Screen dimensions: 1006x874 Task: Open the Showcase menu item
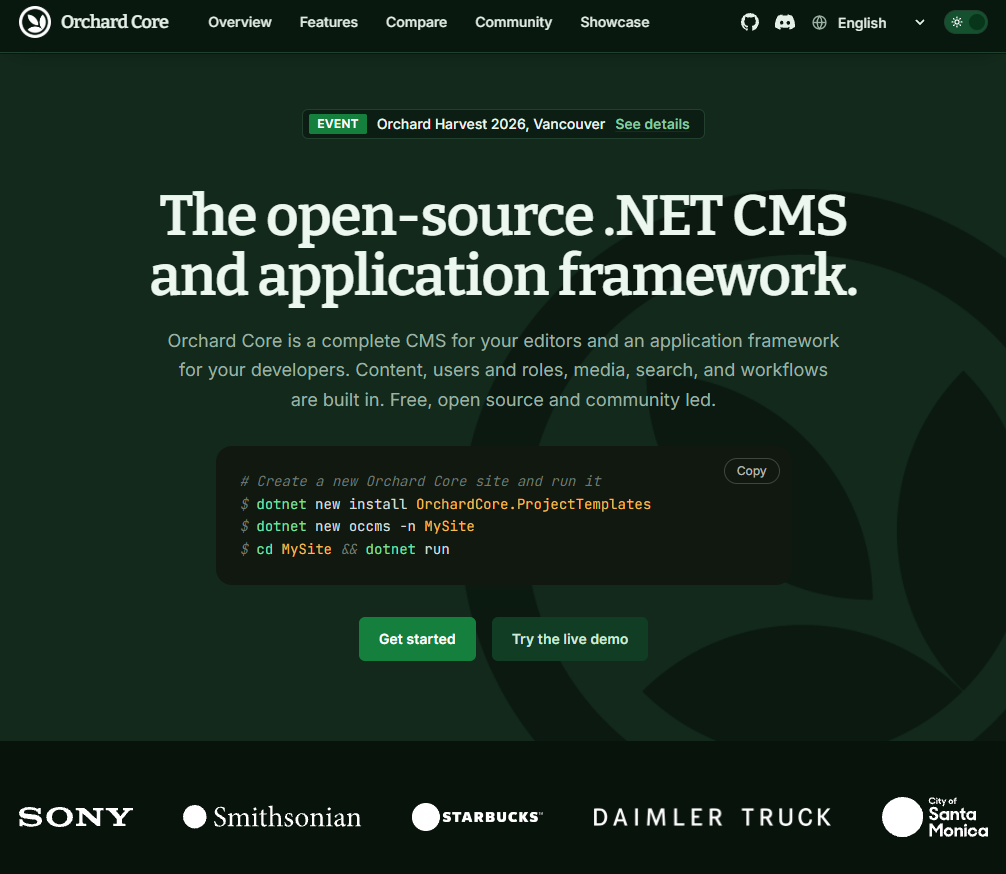click(615, 22)
